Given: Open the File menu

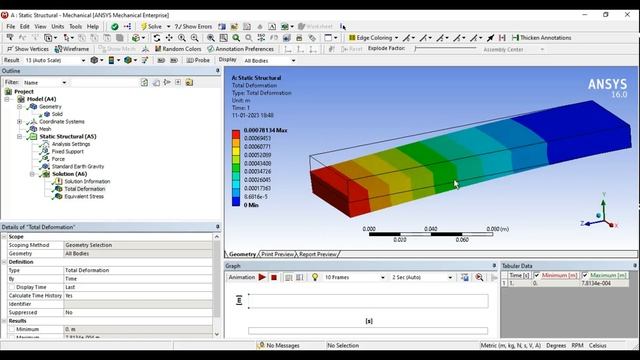Looking at the screenshot, I should tap(11, 27).
